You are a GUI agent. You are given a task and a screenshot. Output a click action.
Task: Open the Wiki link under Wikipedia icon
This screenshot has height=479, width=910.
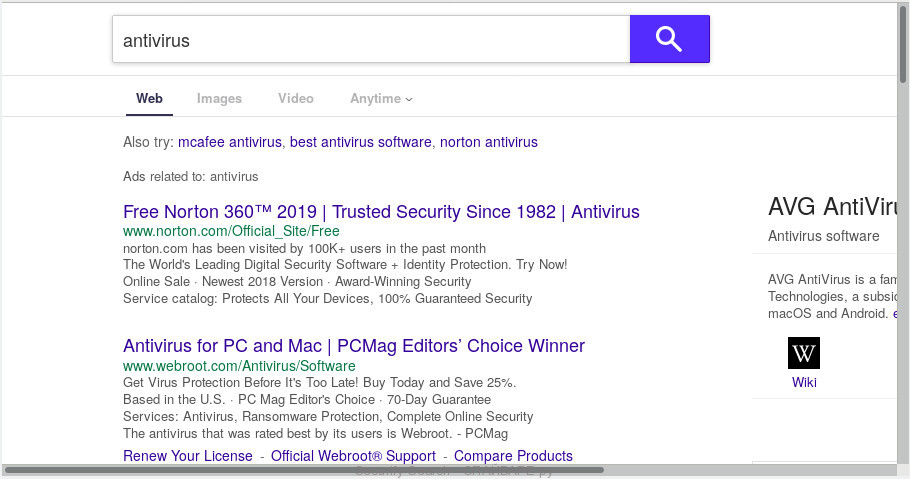804,383
